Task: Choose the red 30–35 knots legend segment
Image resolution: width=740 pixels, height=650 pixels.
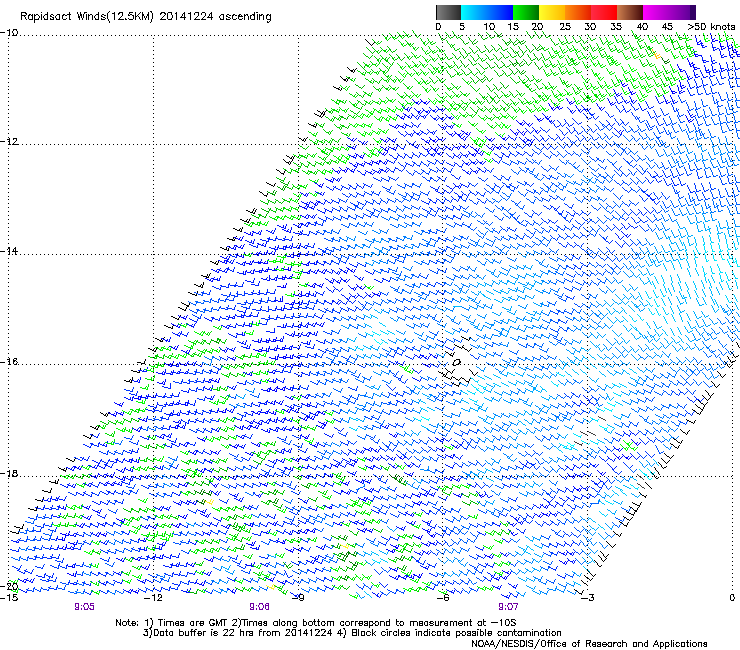Action: point(604,12)
